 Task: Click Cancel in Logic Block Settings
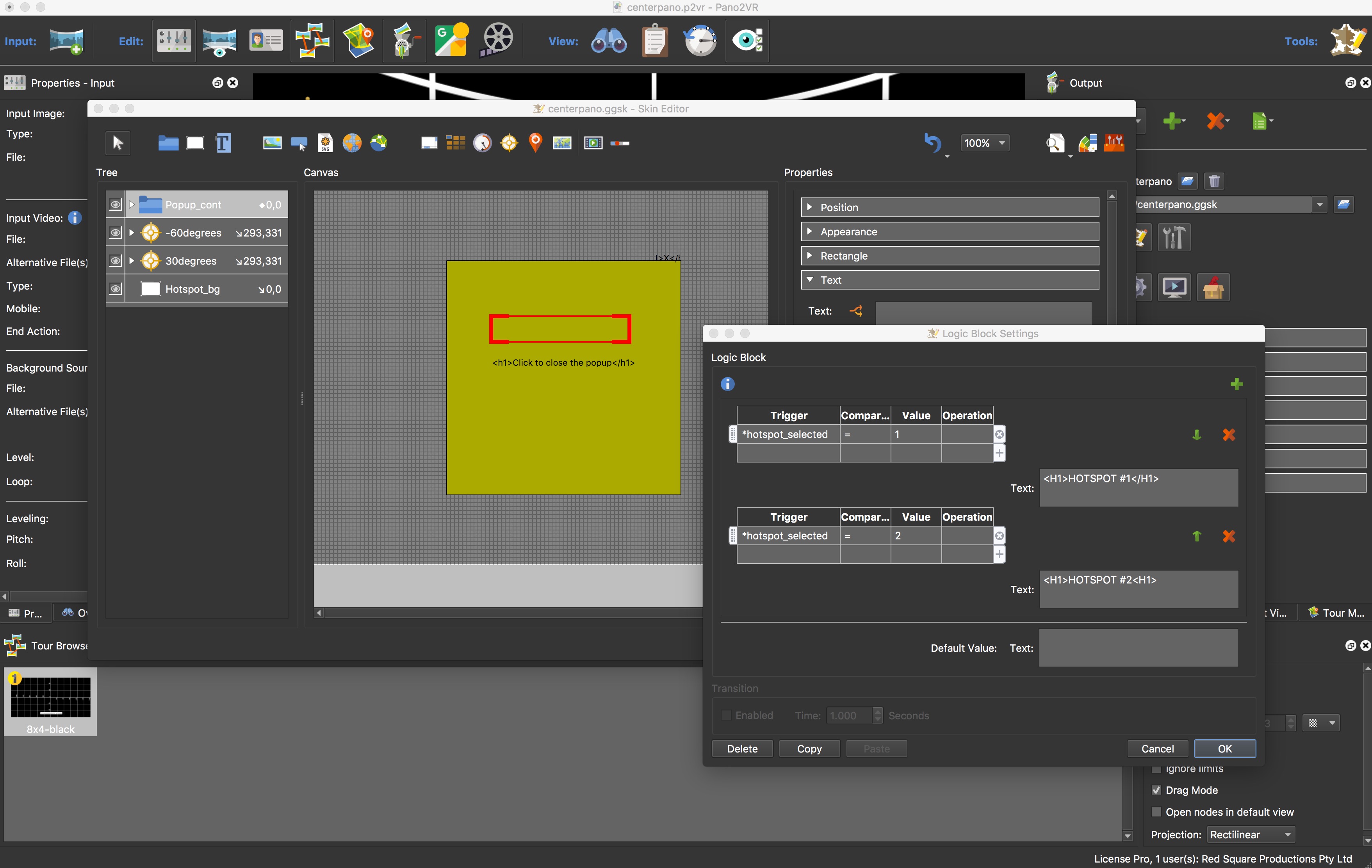click(1157, 749)
